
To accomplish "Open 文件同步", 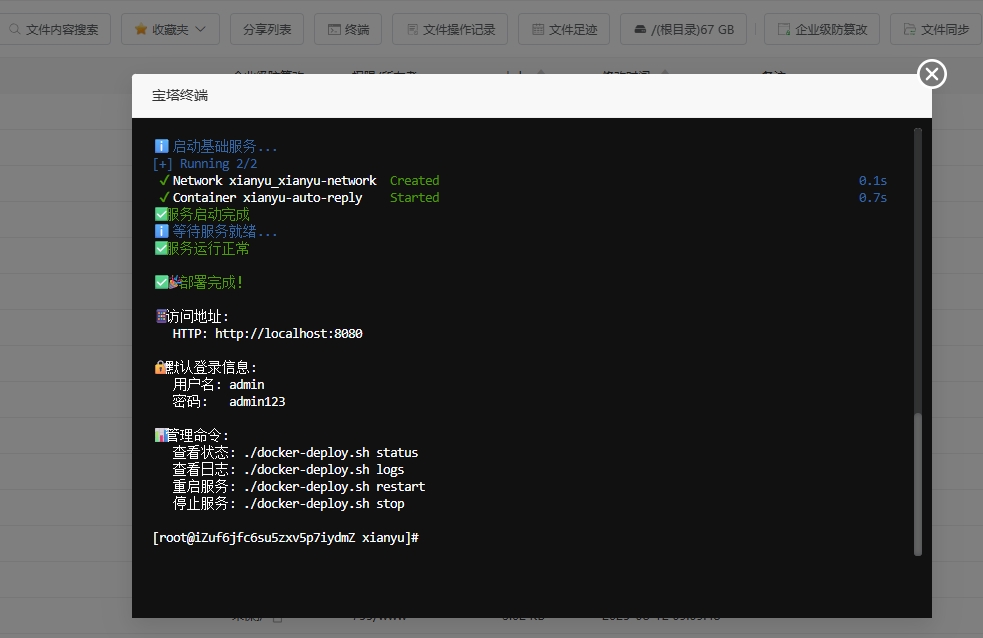I will click(937, 29).
